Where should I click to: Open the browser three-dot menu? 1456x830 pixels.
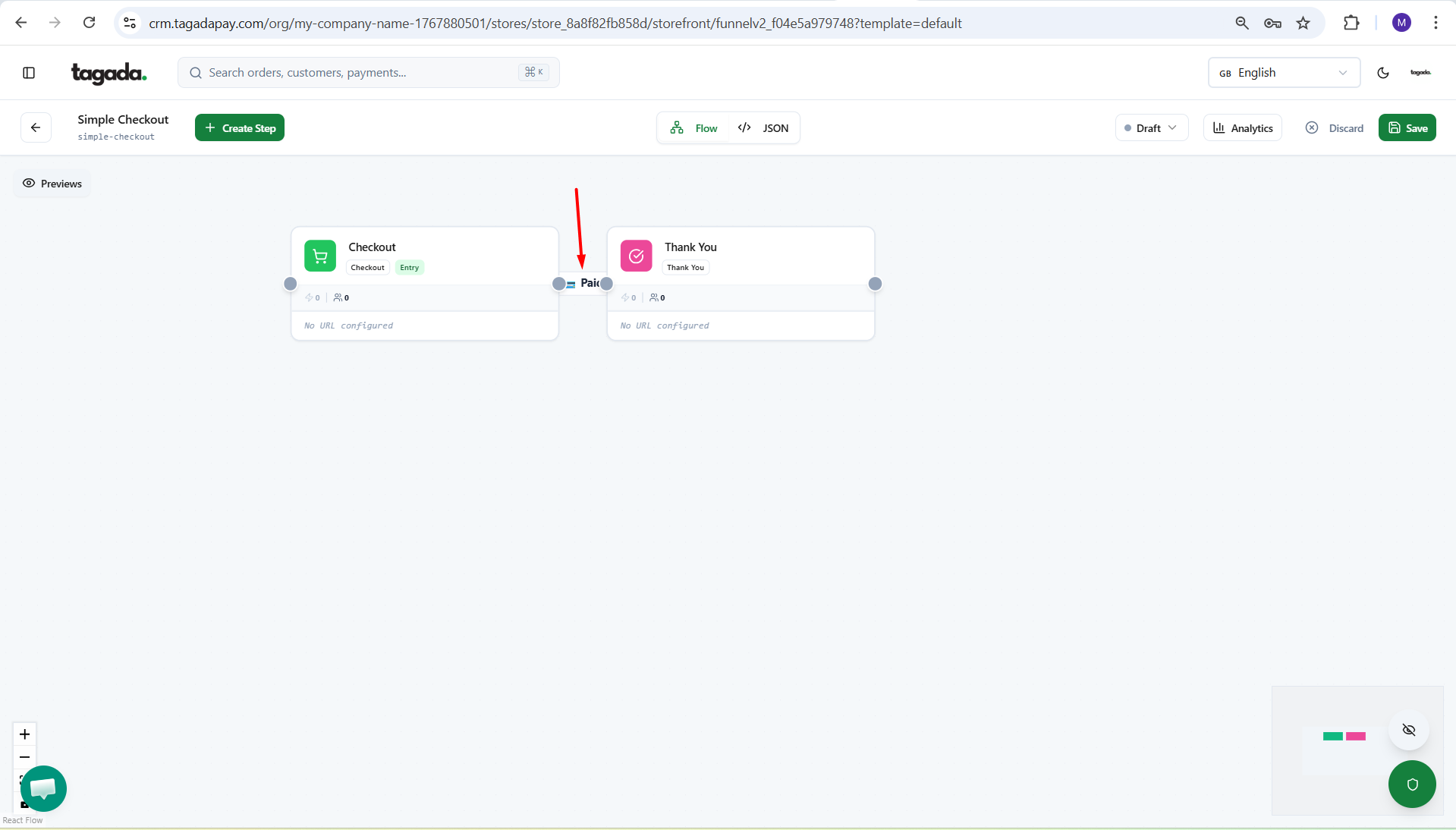(1435, 23)
